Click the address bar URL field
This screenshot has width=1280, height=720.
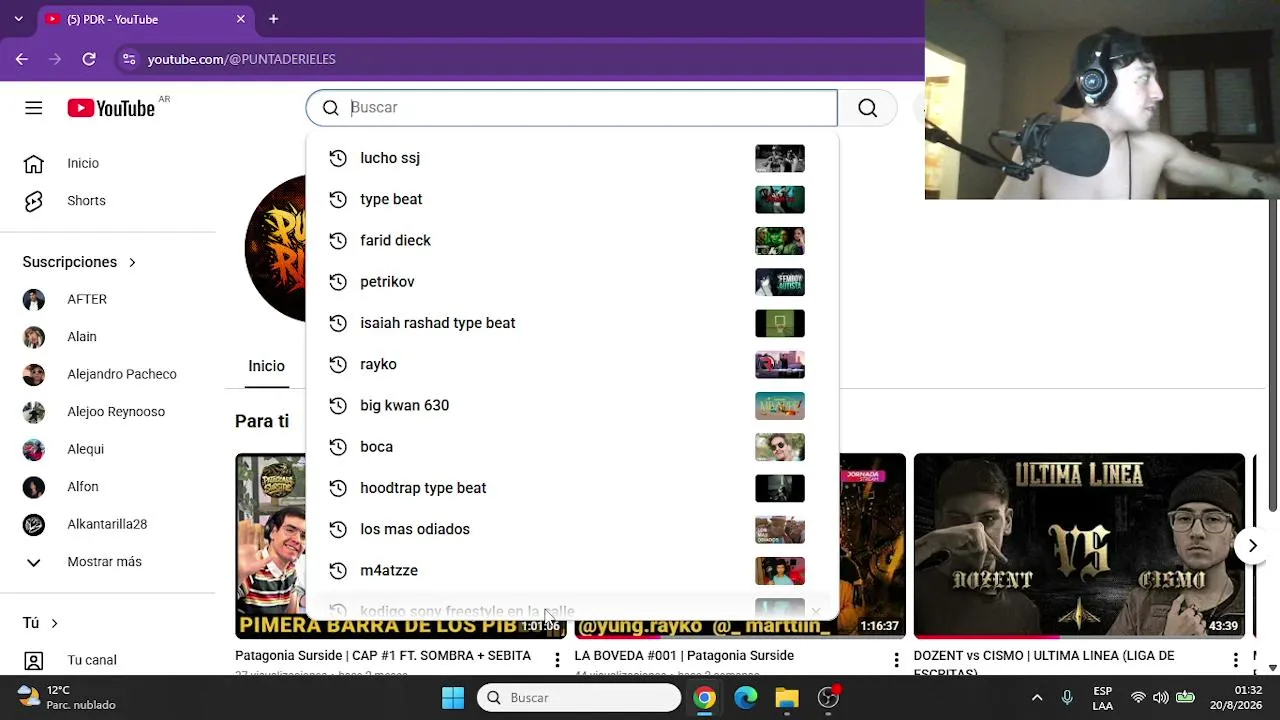241,59
